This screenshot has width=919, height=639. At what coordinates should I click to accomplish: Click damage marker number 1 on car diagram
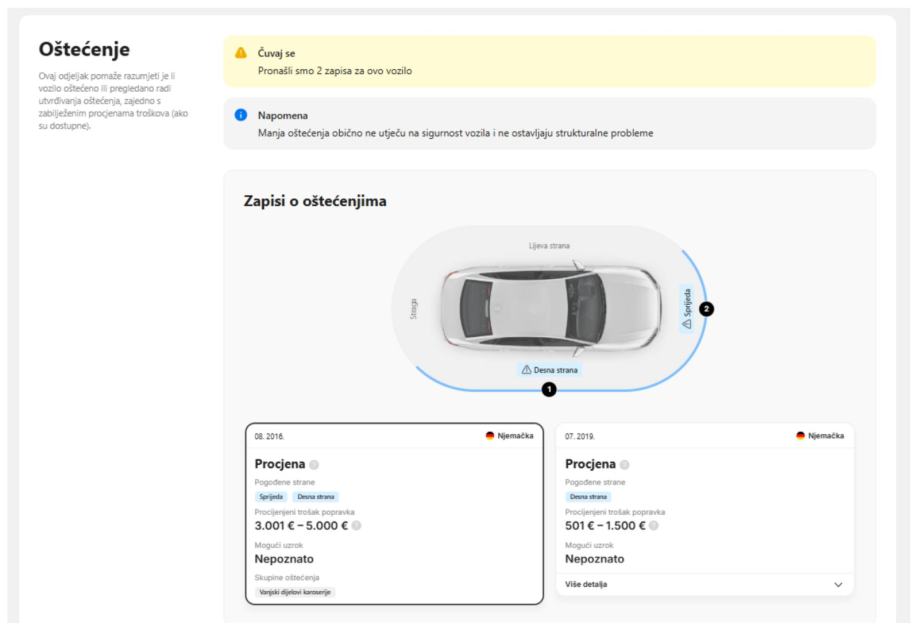(548, 390)
